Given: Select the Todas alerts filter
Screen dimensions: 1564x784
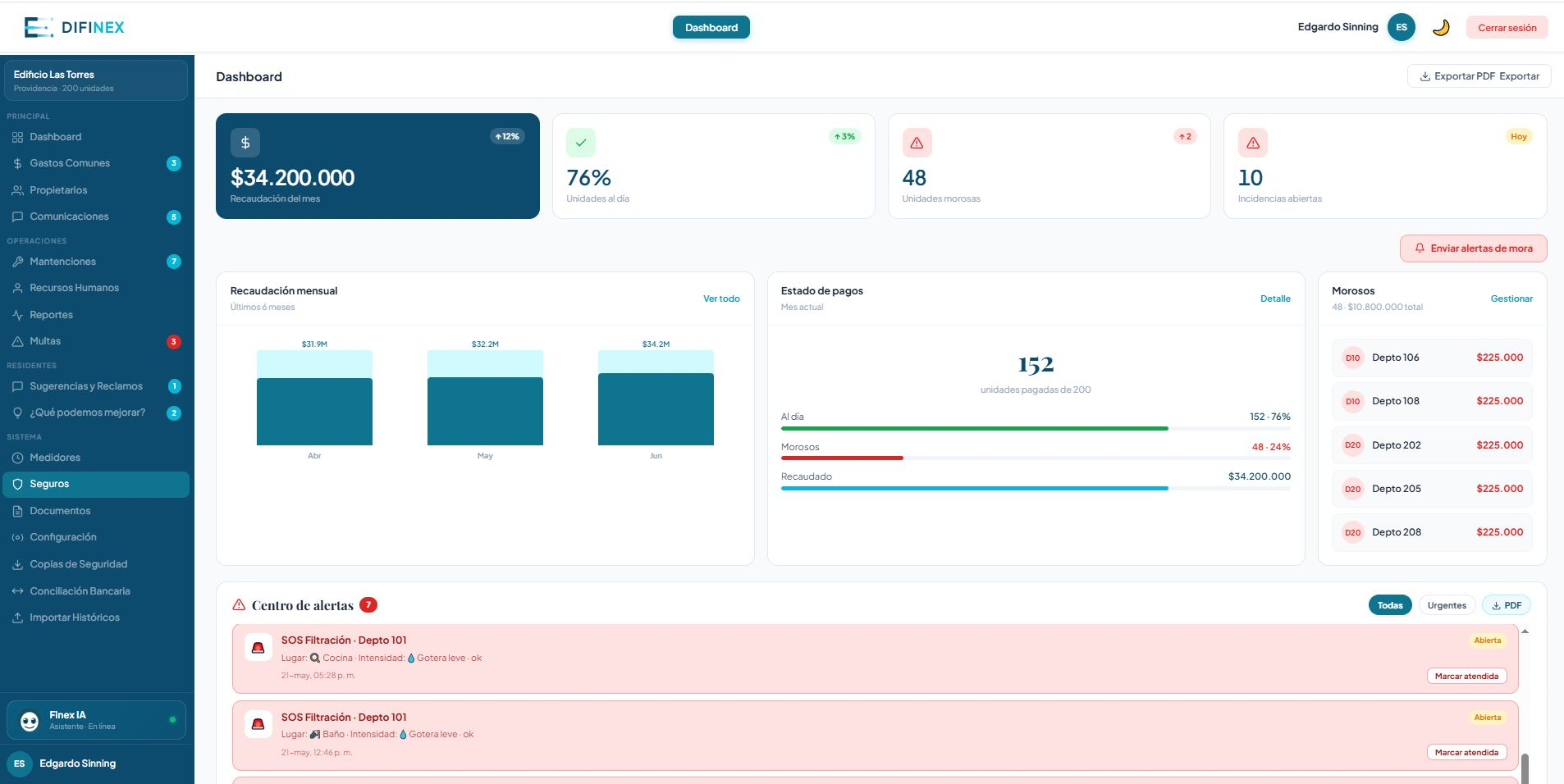Looking at the screenshot, I should tap(1390, 605).
